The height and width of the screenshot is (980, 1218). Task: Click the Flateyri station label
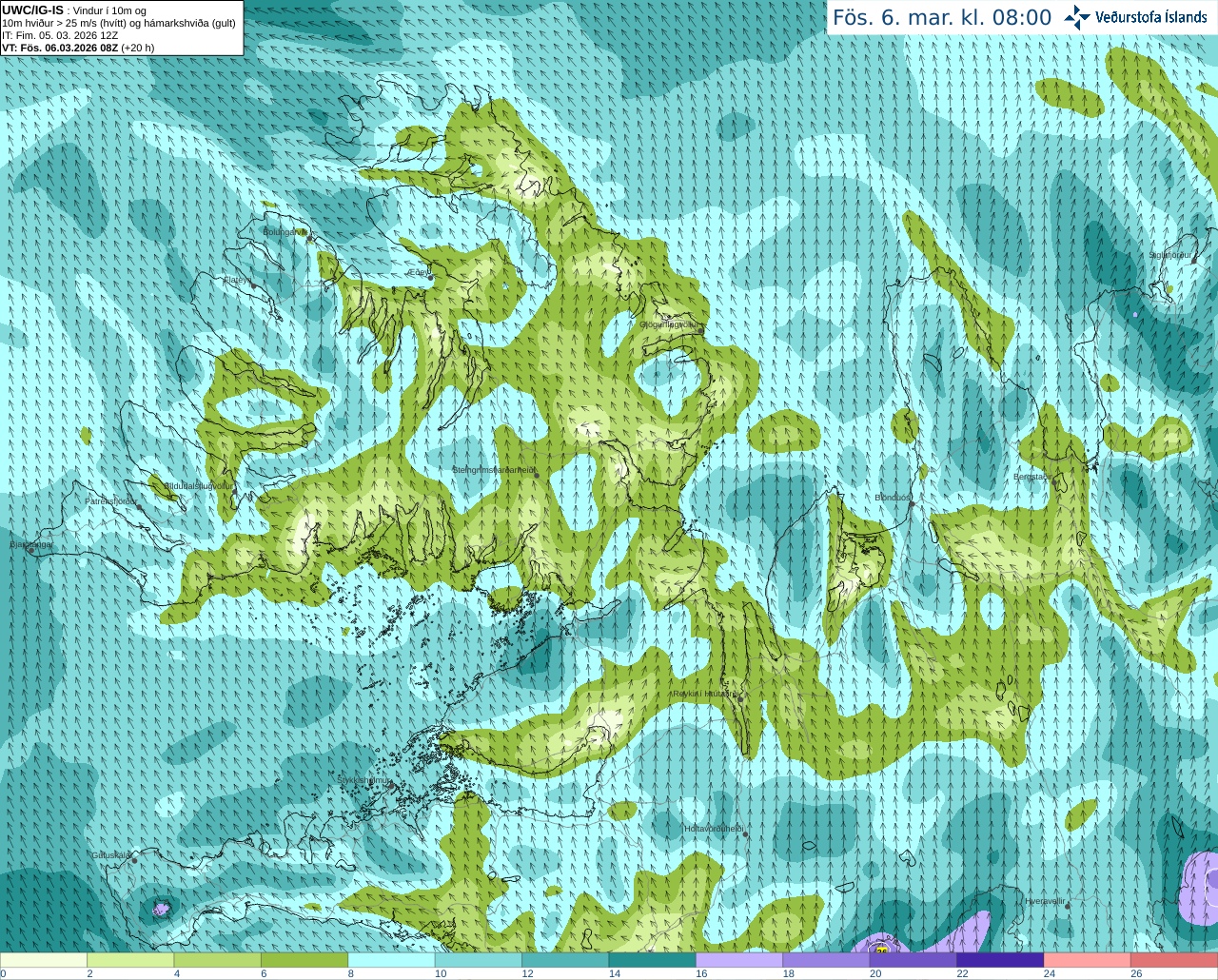[237, 280]
